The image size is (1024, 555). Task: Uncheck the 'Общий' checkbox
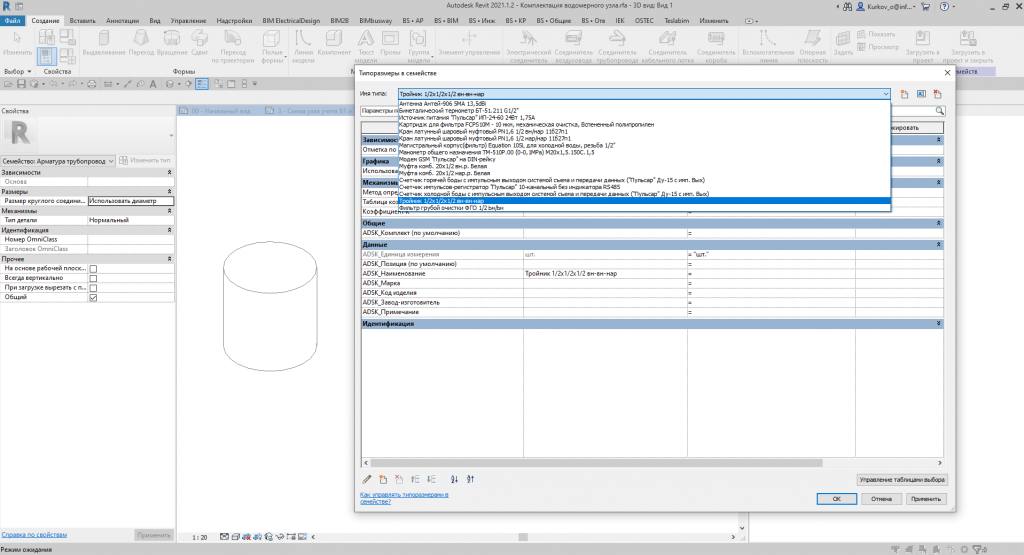pyautogui.click(x=93, y=298)
